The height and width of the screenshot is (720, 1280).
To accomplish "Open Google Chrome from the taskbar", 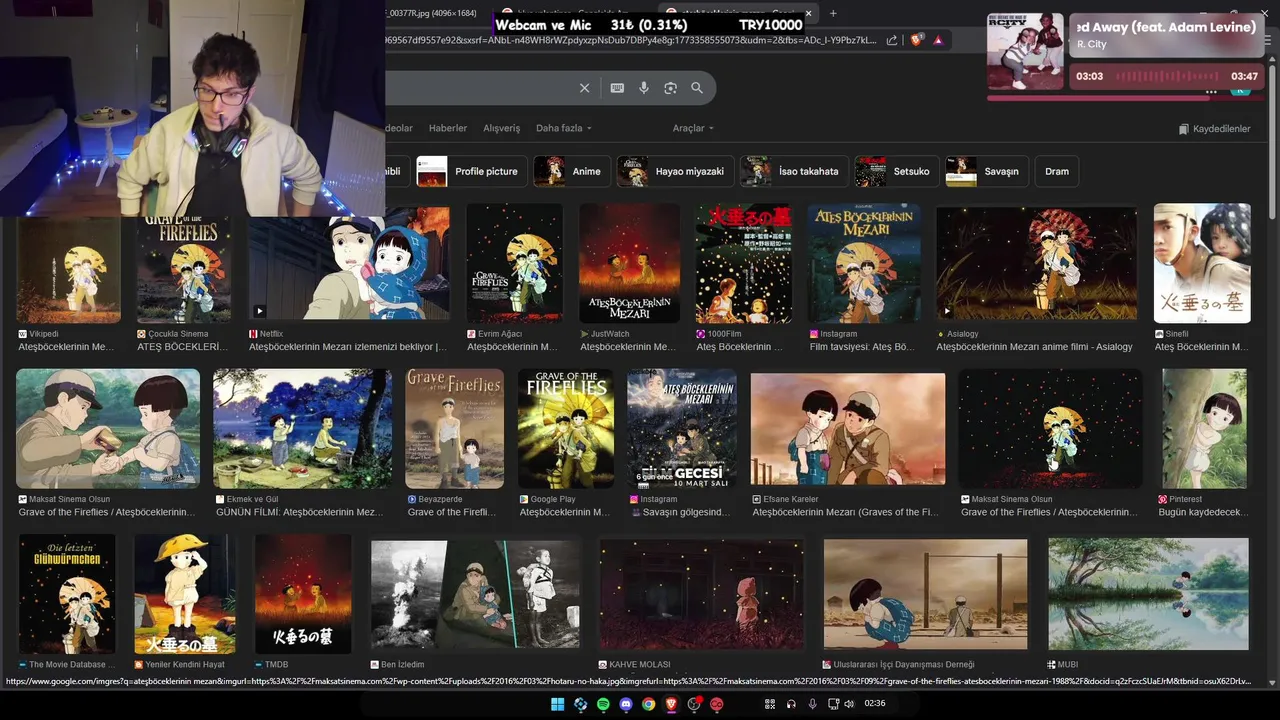I will [649, 704].
